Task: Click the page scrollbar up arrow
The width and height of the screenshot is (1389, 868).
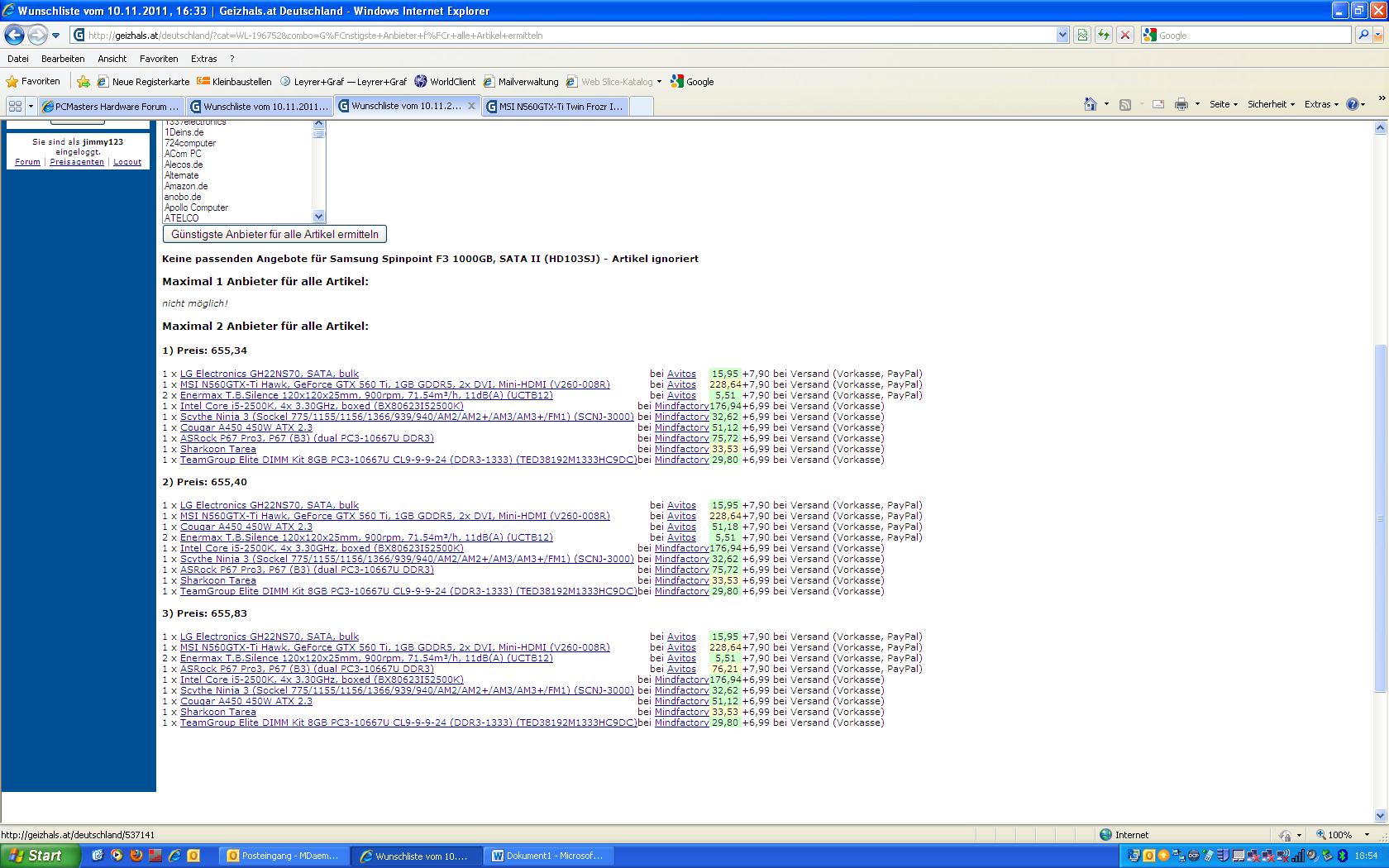Action: tap(1380, 127)
